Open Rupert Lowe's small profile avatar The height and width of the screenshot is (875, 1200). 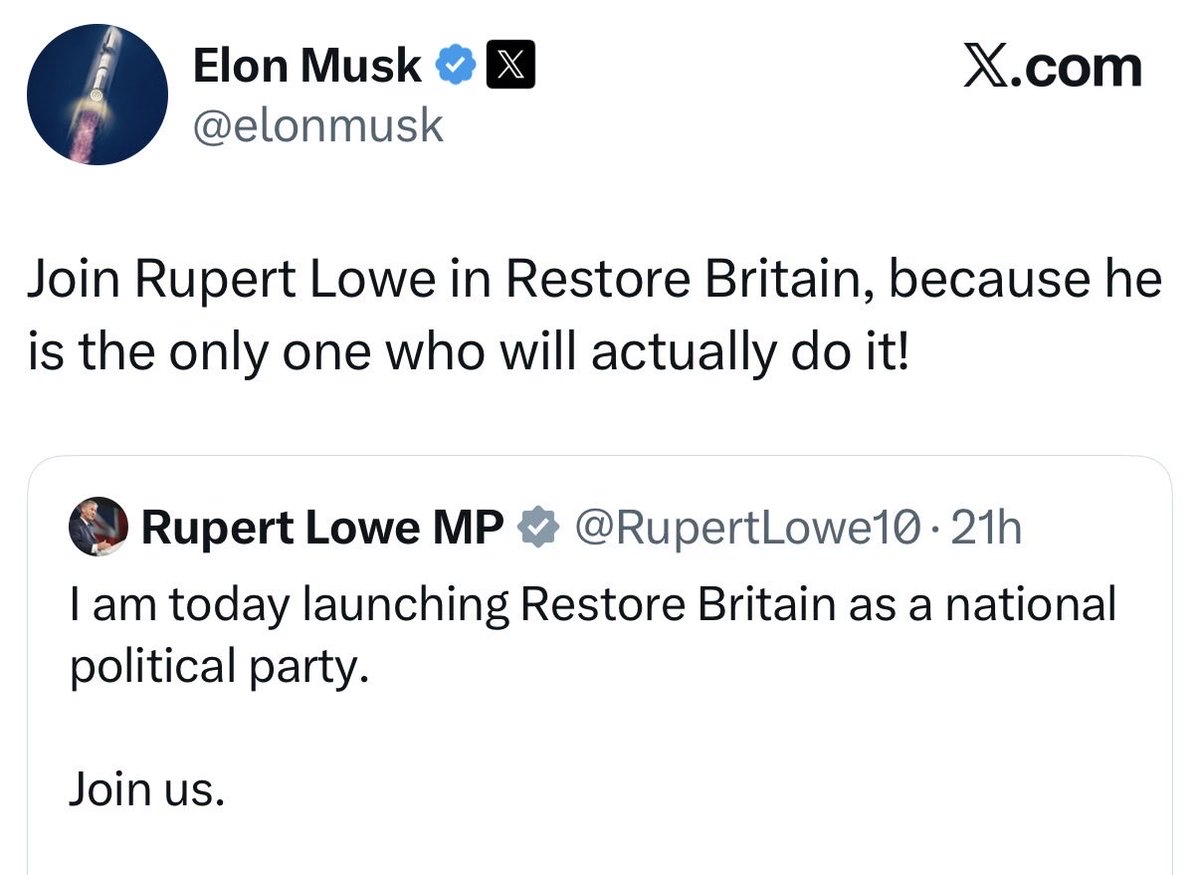(x=98, y=527)
